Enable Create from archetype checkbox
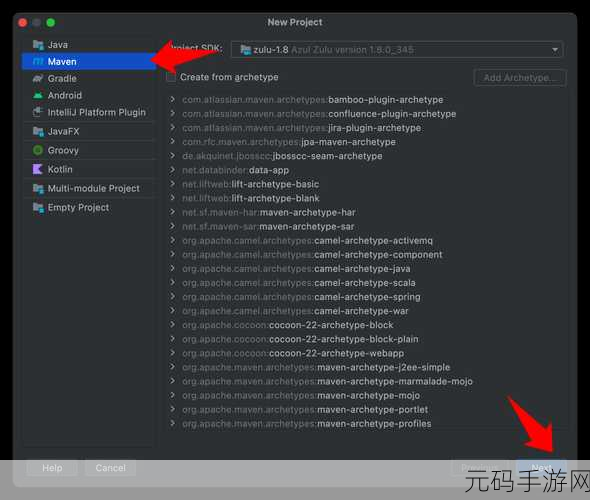Screen dimensions: 590x500 (x=171, y=77)
